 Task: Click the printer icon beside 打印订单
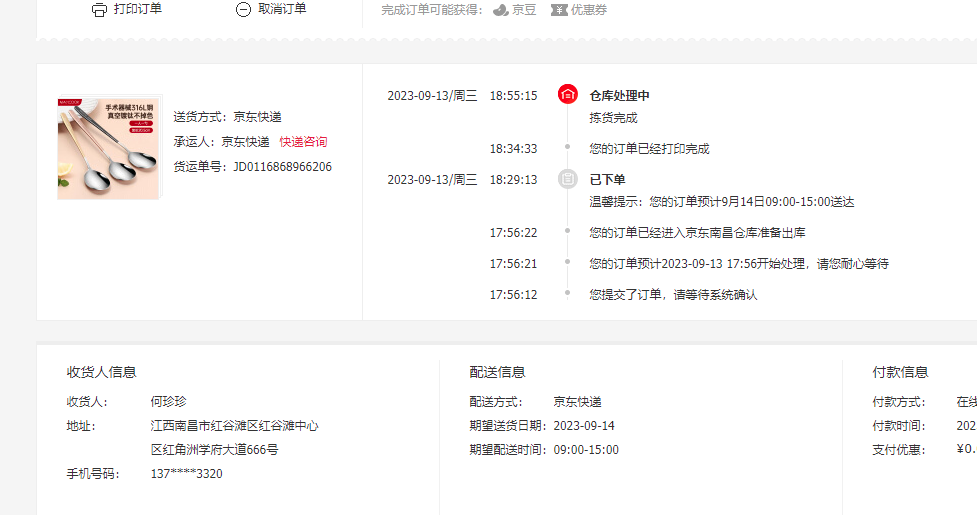pos(99,10)
